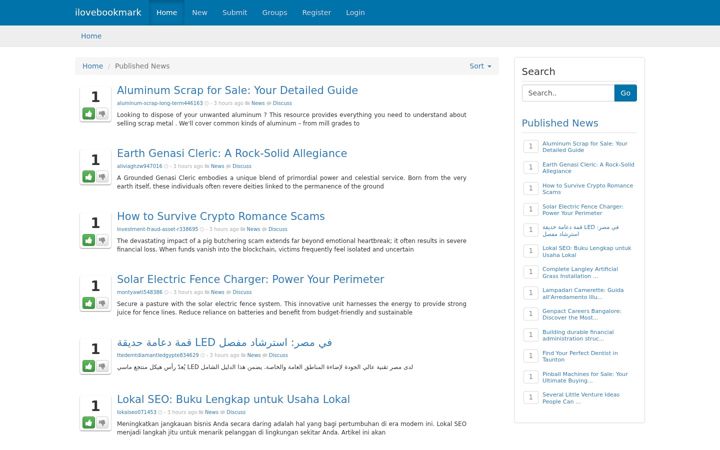Image resolution: width=720 pixels, height=450 pixels.
Task: Open sidebar link Lokal SEO: Buku Lengkap
Action: pos(587,251)
